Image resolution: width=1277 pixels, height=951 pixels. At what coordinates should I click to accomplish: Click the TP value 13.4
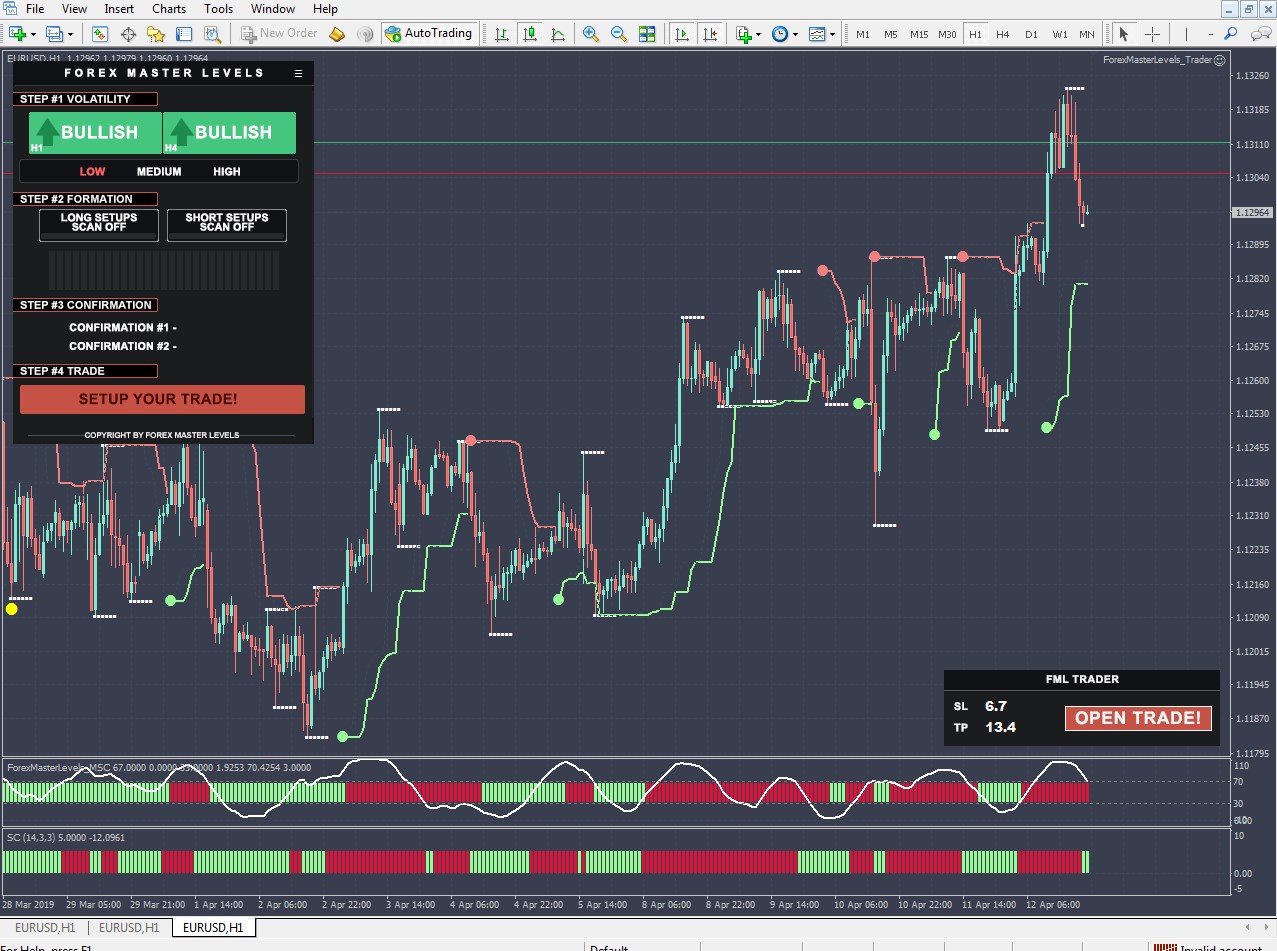(x=1000, y=727)
